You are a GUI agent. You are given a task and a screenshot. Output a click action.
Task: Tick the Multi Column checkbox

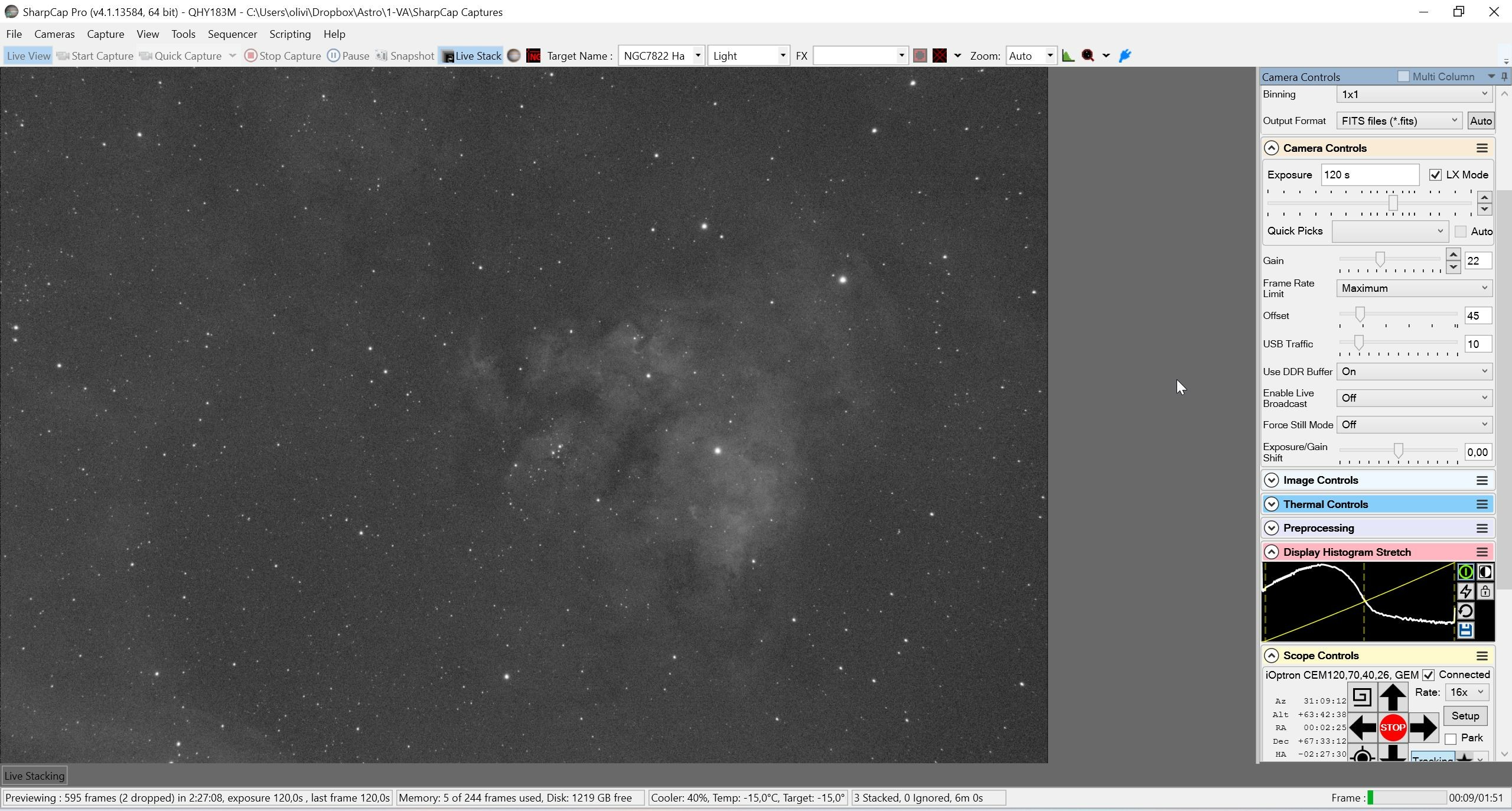[1403, 76]
